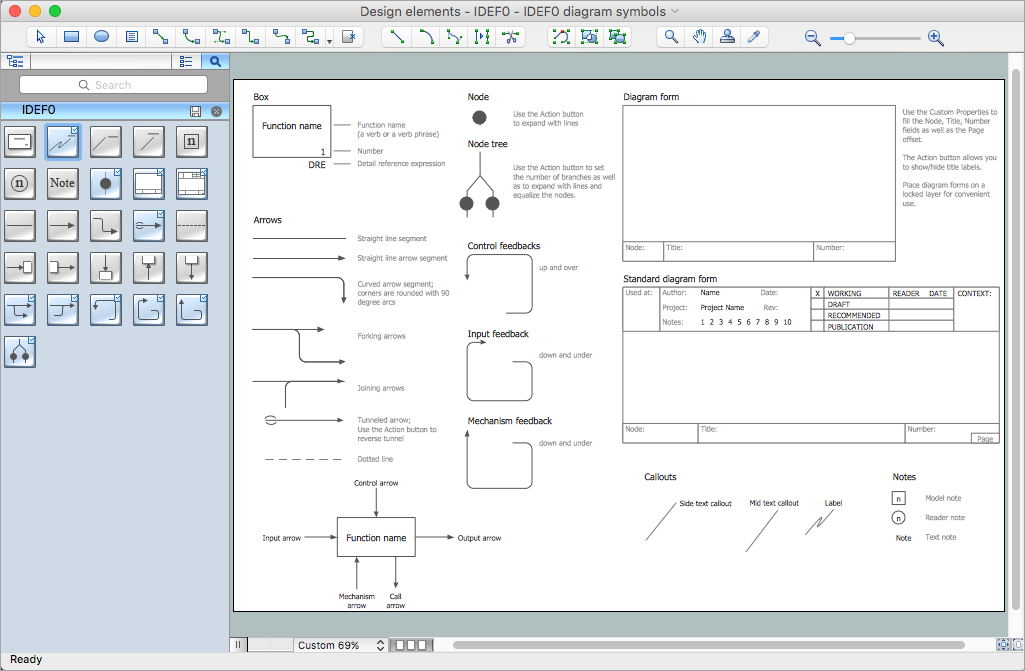
Task: Select the hand pan tool
Action: pos(699,37)
